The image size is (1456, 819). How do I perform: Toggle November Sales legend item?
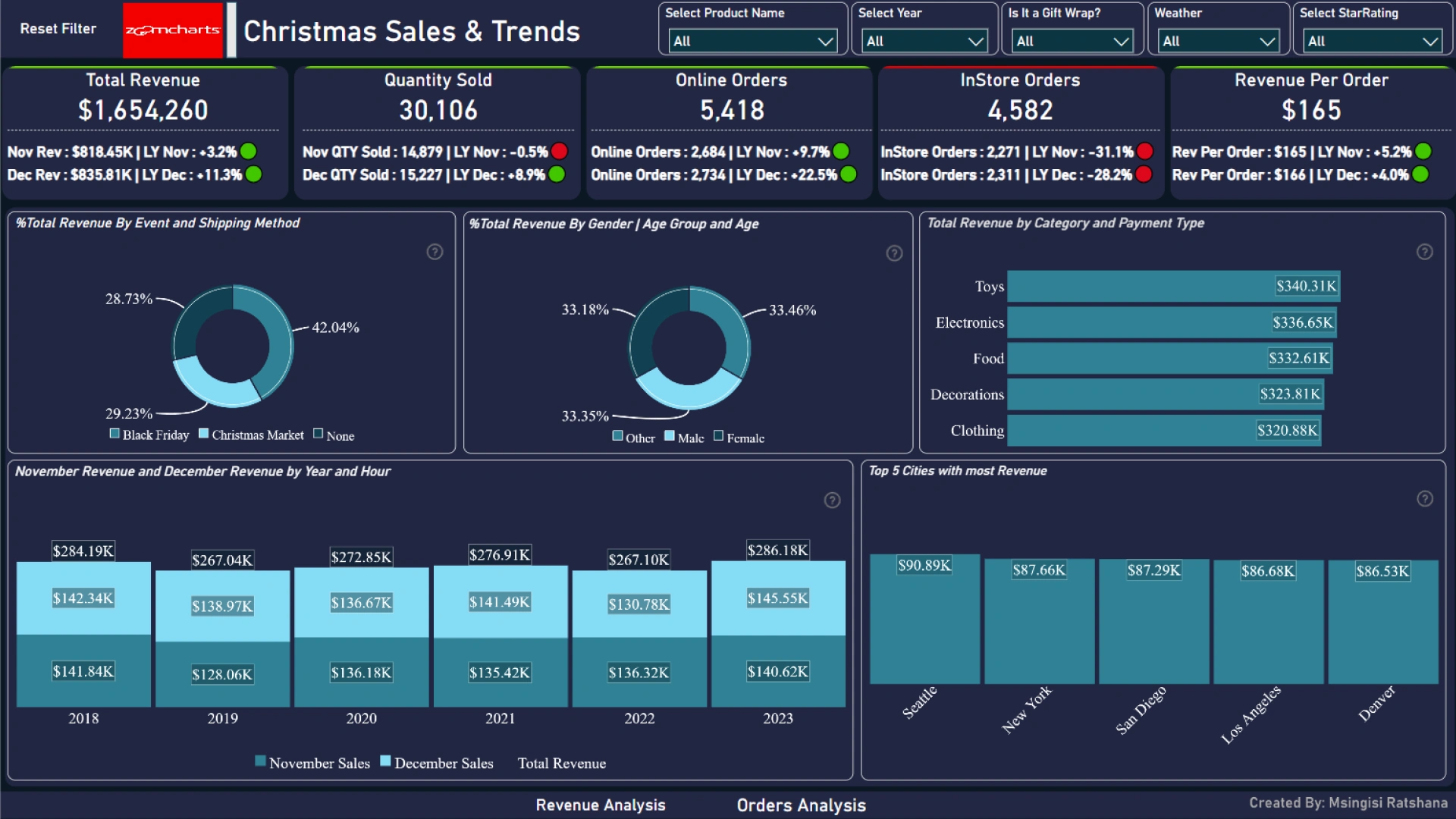(312, 763)
